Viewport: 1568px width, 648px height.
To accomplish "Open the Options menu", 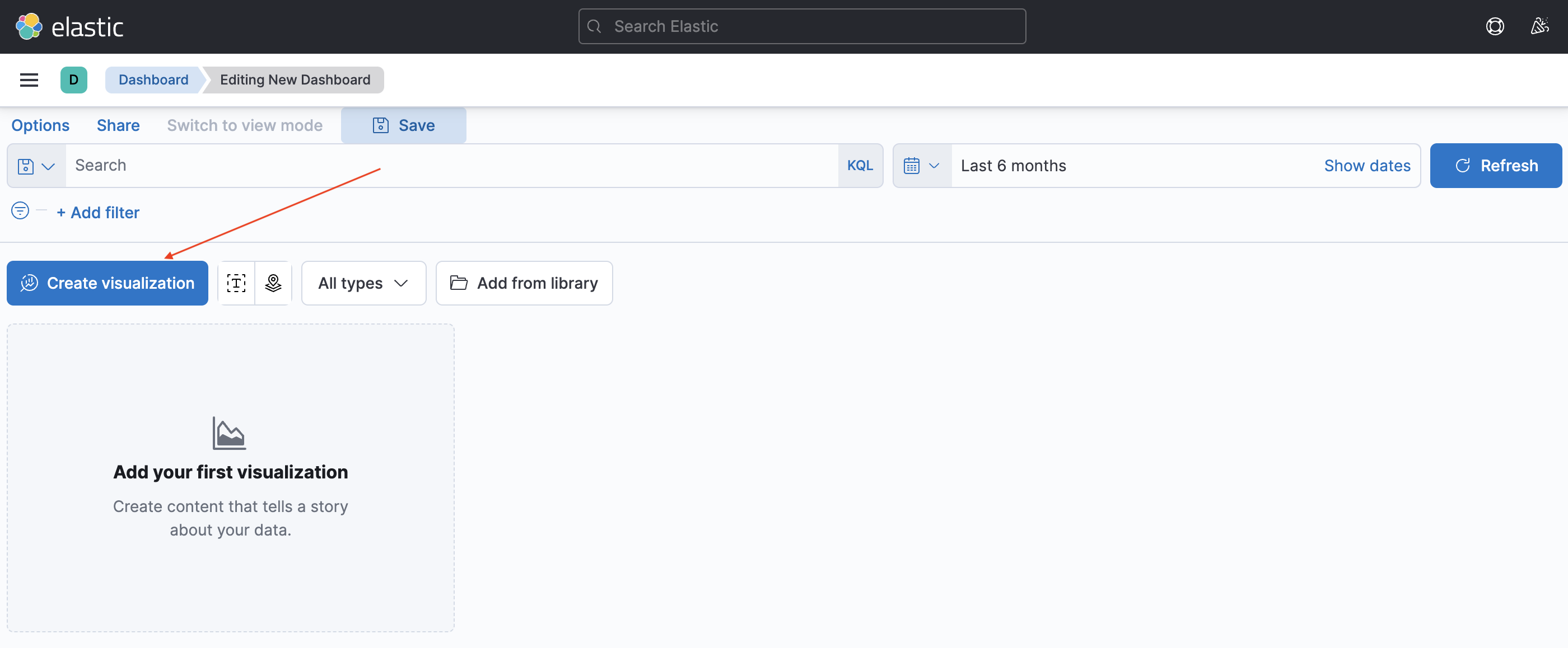I will click(40, 125).
